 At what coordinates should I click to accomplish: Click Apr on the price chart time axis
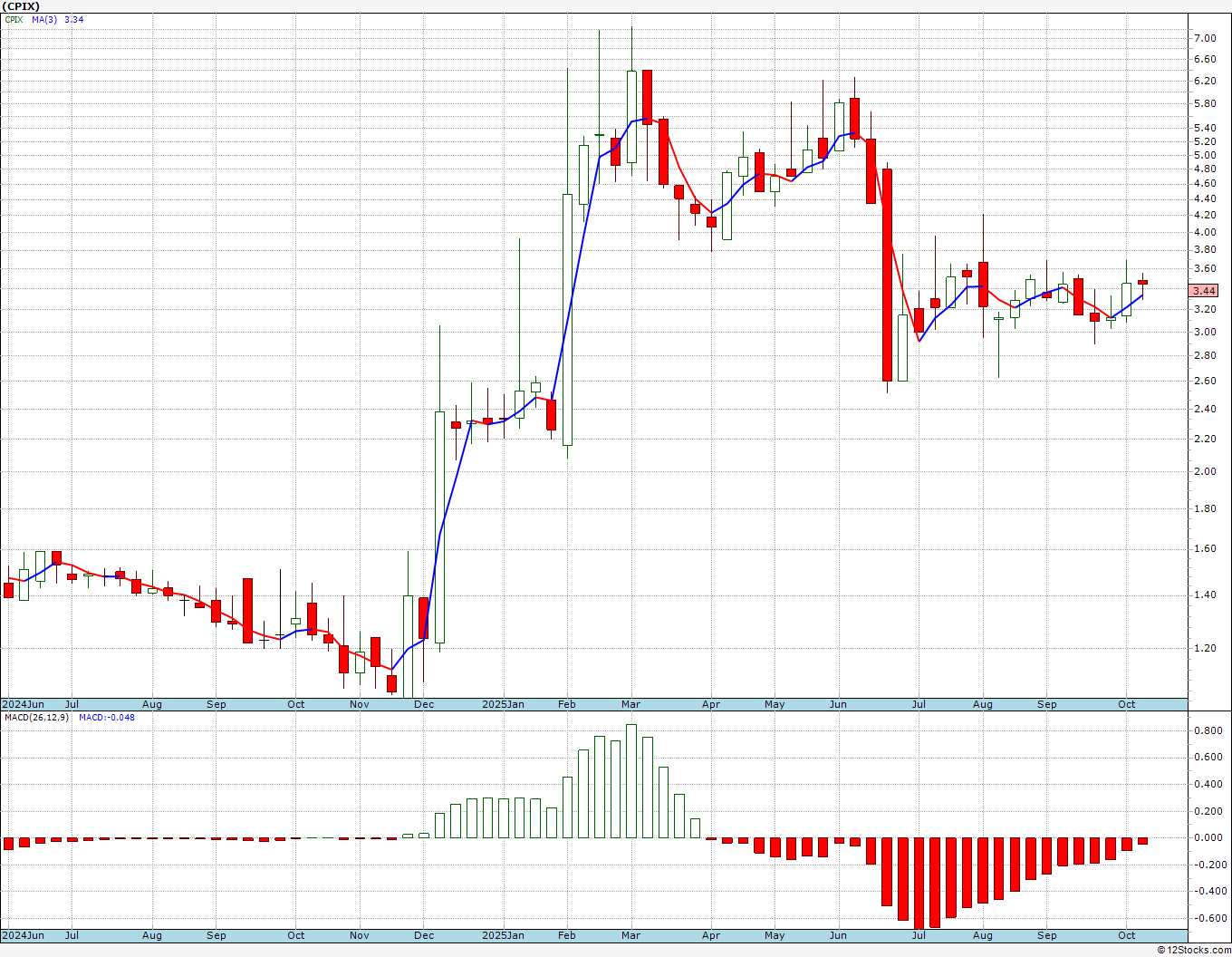pos(710,704)
